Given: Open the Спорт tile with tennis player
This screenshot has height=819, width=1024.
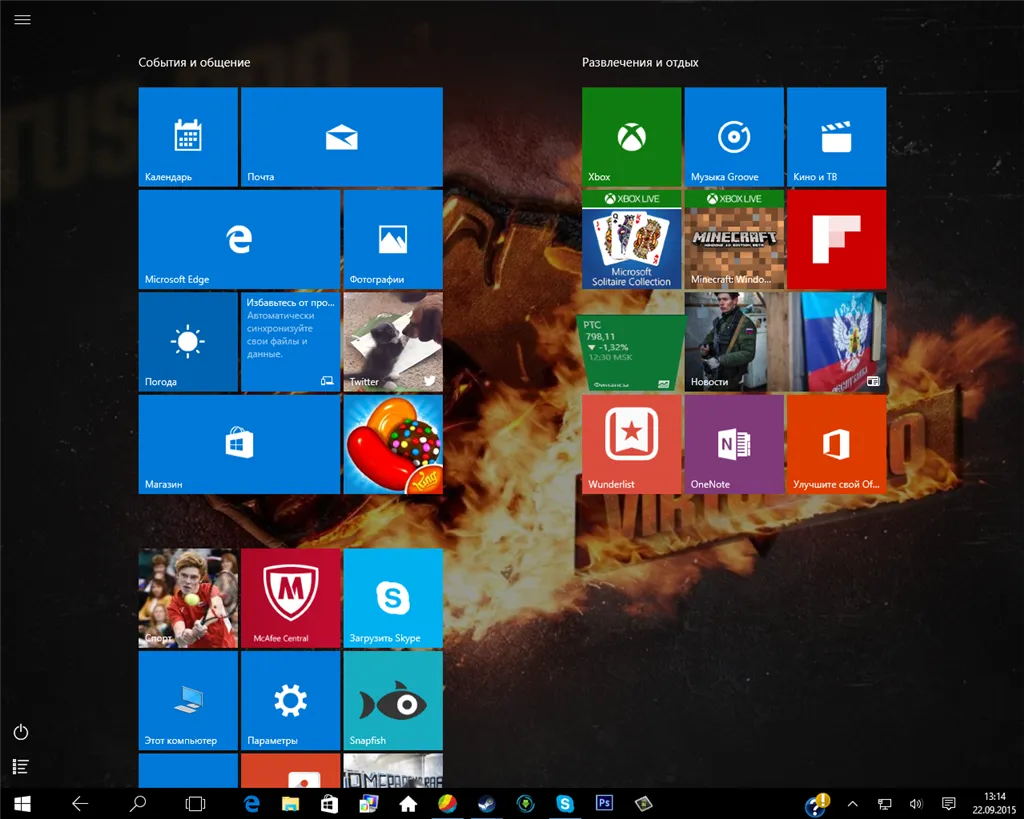Looking at the screenshot, I should 188,598.
